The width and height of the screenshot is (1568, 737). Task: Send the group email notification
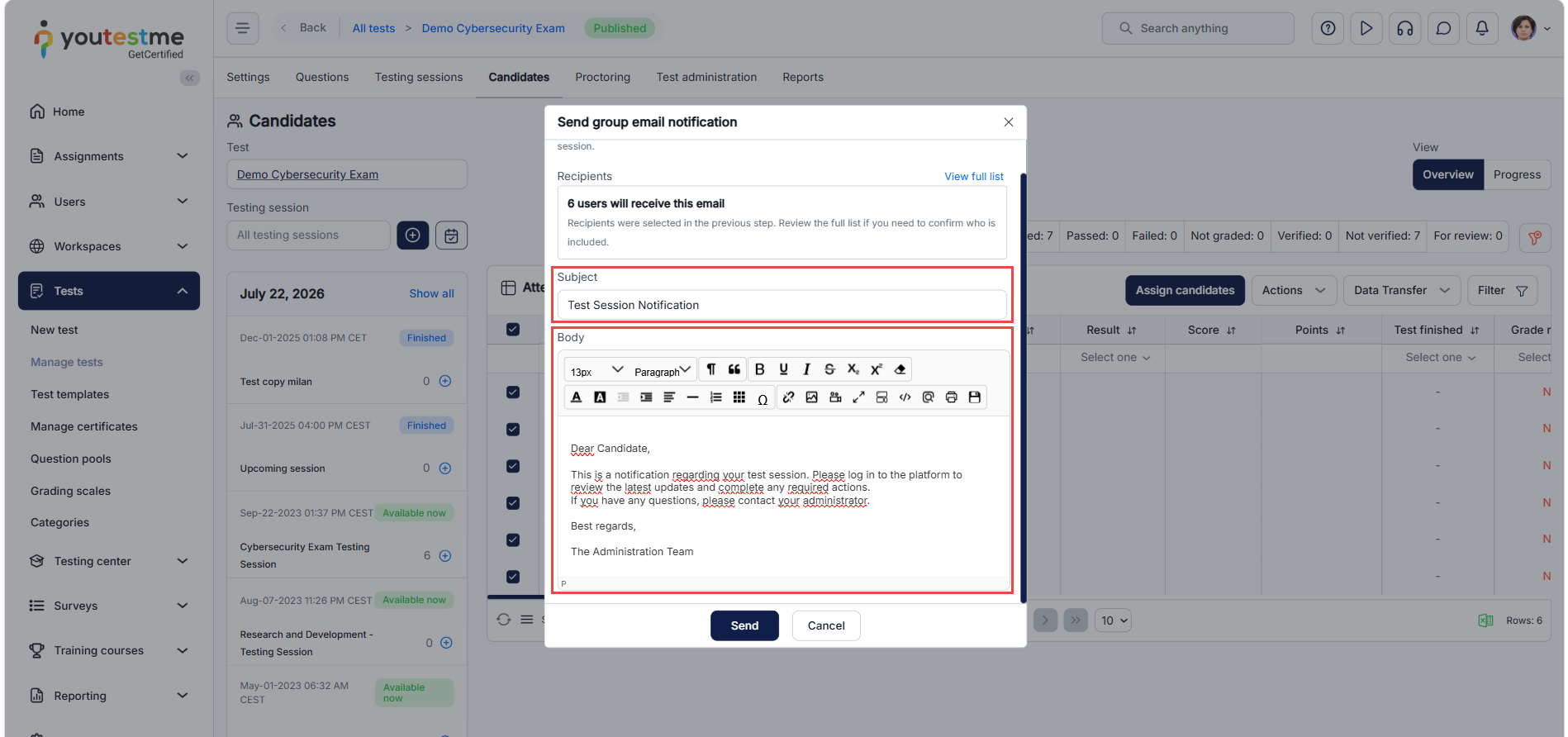point(744,625)
